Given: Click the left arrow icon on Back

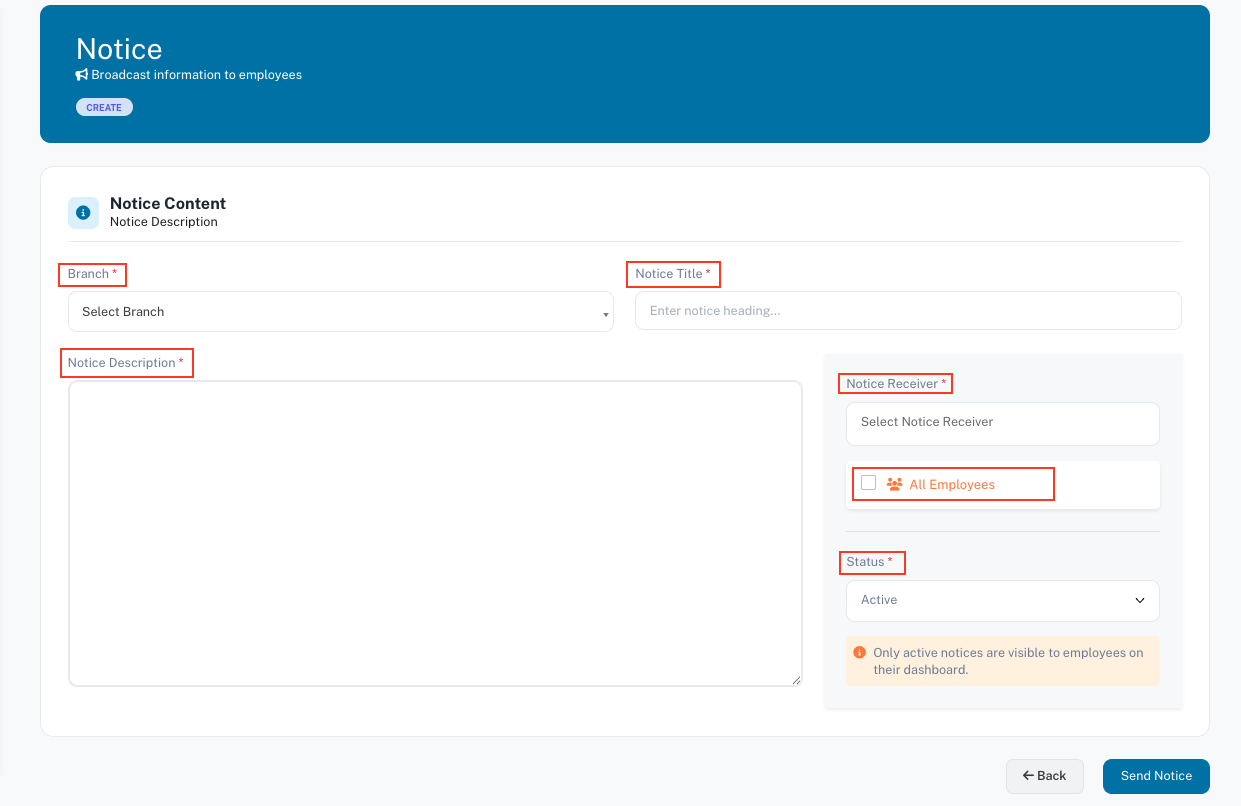Looking at the screenshot, I should 1027,776.
